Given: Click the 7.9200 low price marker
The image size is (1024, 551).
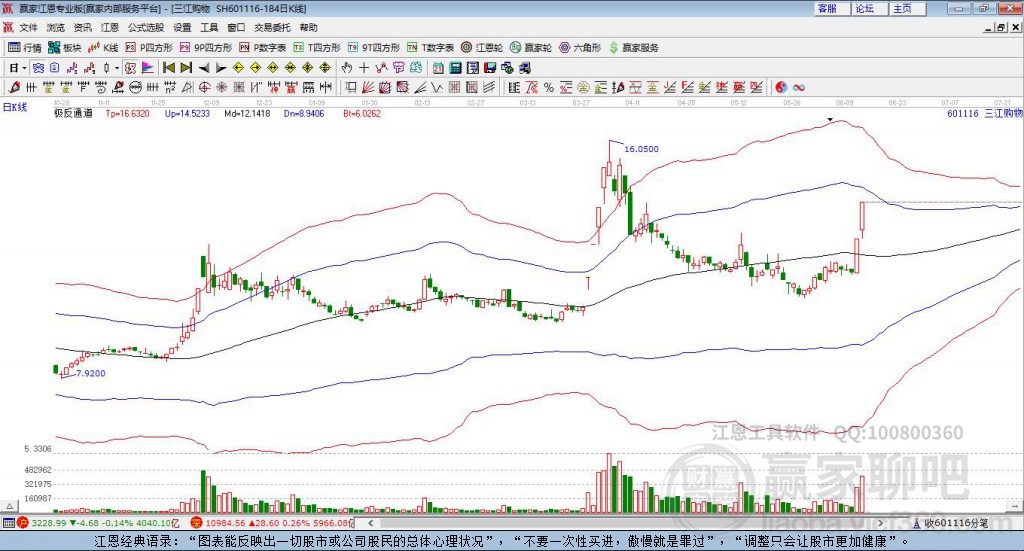Looking at the screenshot, I should [90, 373].
